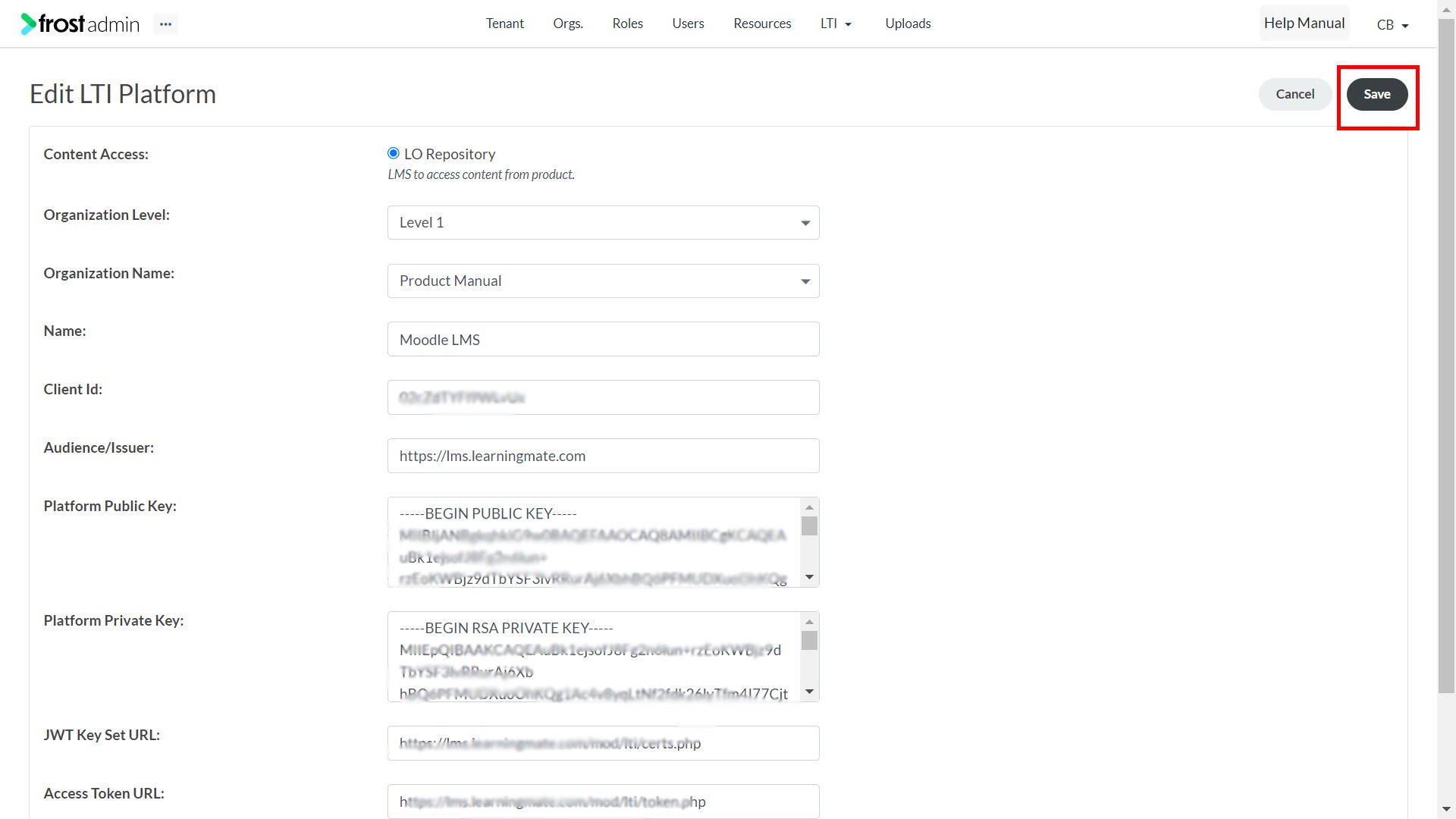
Task: Open the Uploads page
Action: coord(908,24)
